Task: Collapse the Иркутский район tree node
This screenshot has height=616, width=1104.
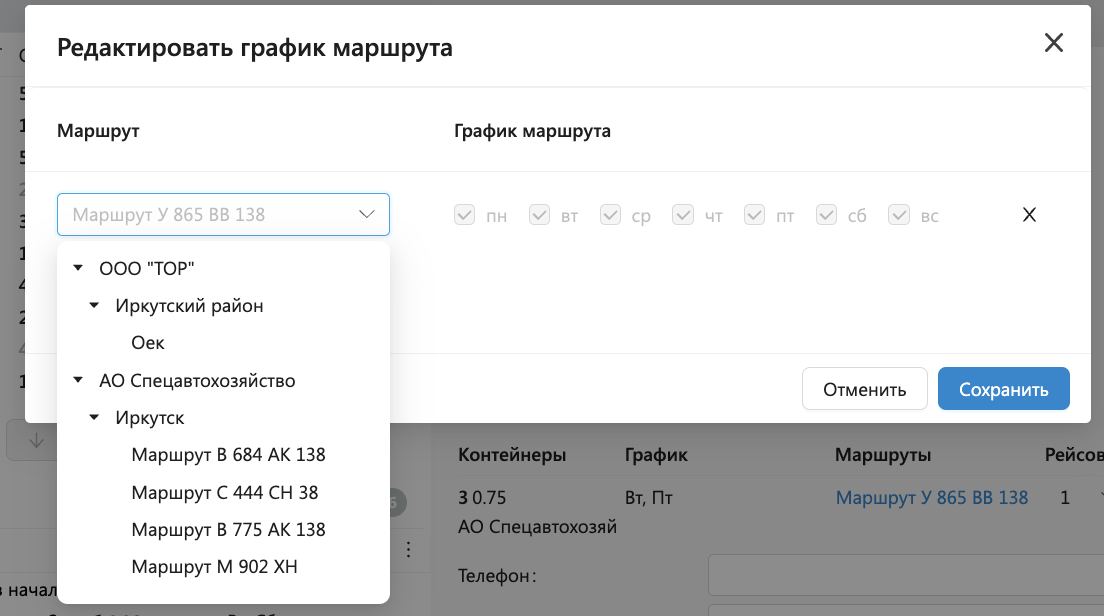Action: click(x=94, y=306)
